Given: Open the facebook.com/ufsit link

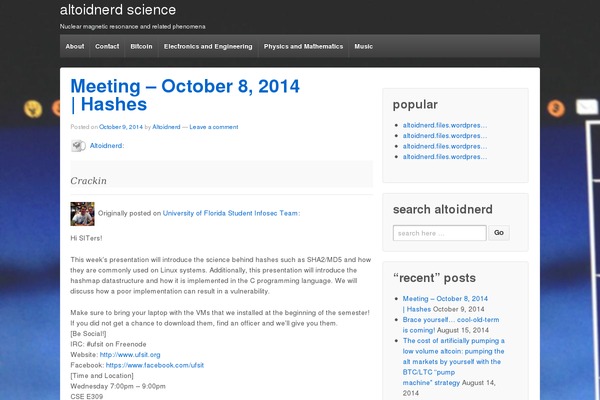Looking at the screenshot, I should click(155, 365).
